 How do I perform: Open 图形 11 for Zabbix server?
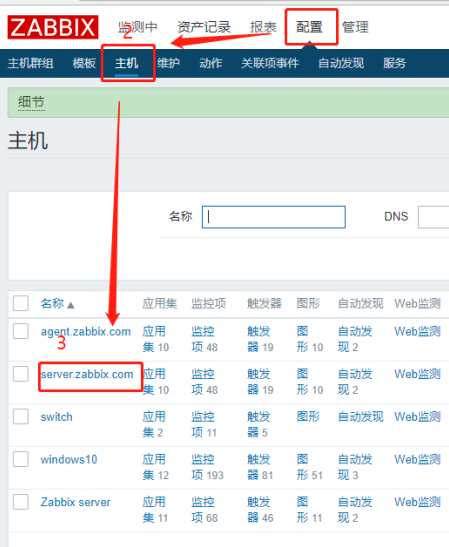point(309,510)
